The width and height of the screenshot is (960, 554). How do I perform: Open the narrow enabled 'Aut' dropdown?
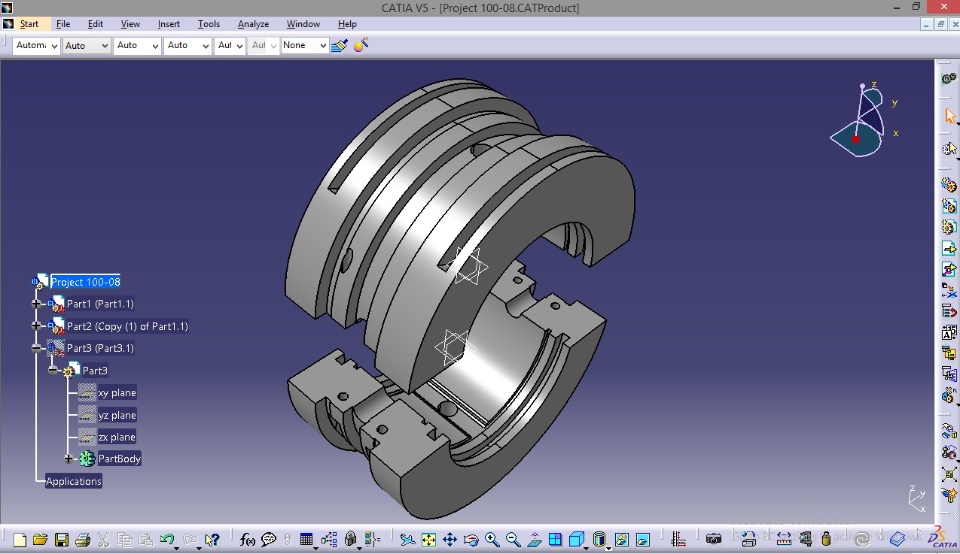(230, 45)
